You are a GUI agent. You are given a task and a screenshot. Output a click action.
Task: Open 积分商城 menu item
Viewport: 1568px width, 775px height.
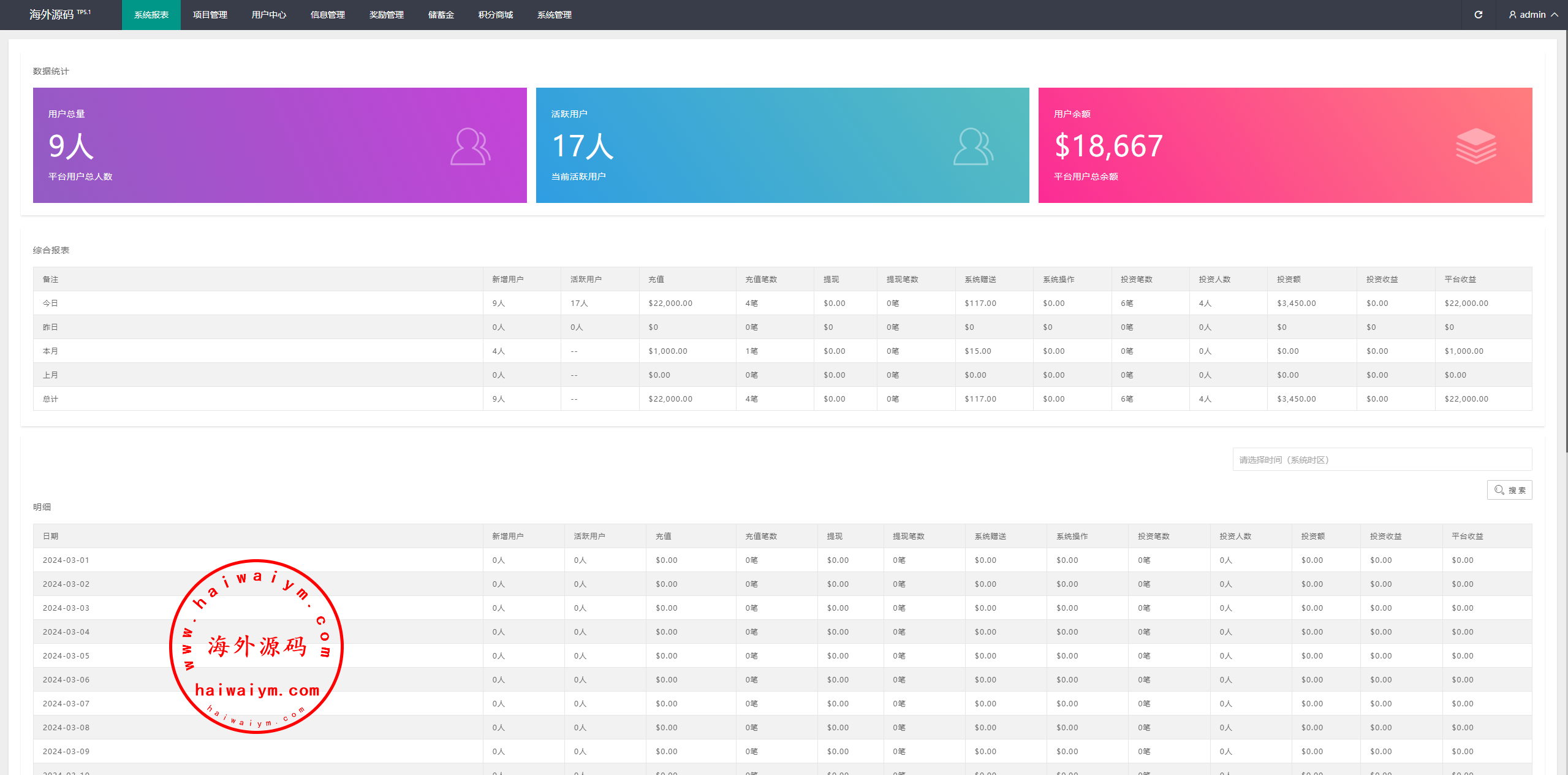click(x=495, y=15)
